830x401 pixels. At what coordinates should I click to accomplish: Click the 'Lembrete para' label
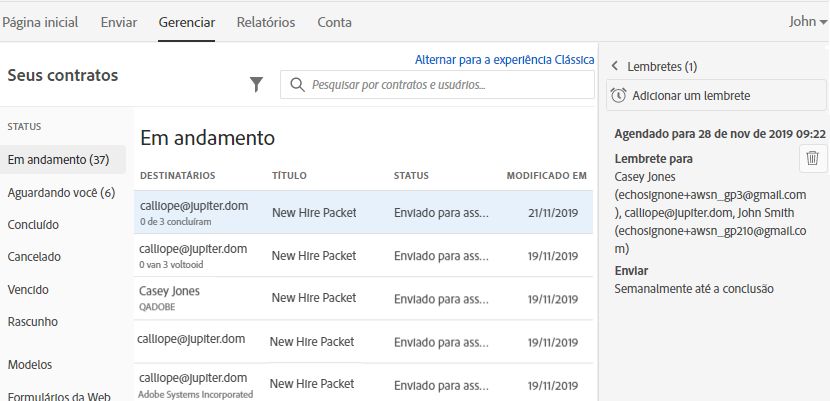click(654, 159)
